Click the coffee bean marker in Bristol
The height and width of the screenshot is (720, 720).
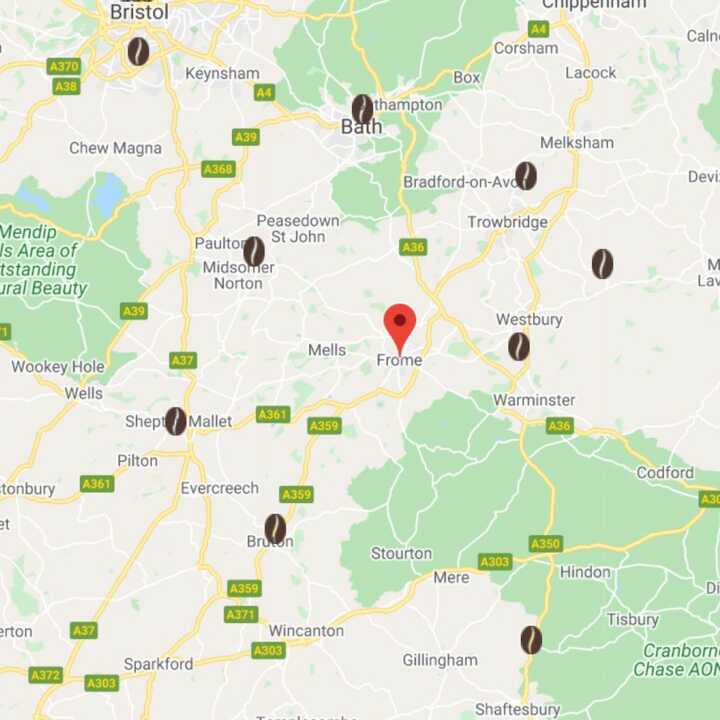click(x=138, y=51)
